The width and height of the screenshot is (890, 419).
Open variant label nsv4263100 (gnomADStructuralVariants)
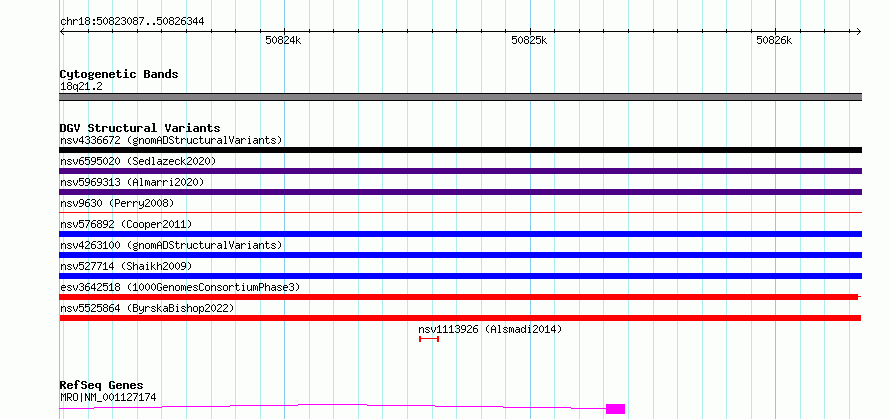coord(171,245)
